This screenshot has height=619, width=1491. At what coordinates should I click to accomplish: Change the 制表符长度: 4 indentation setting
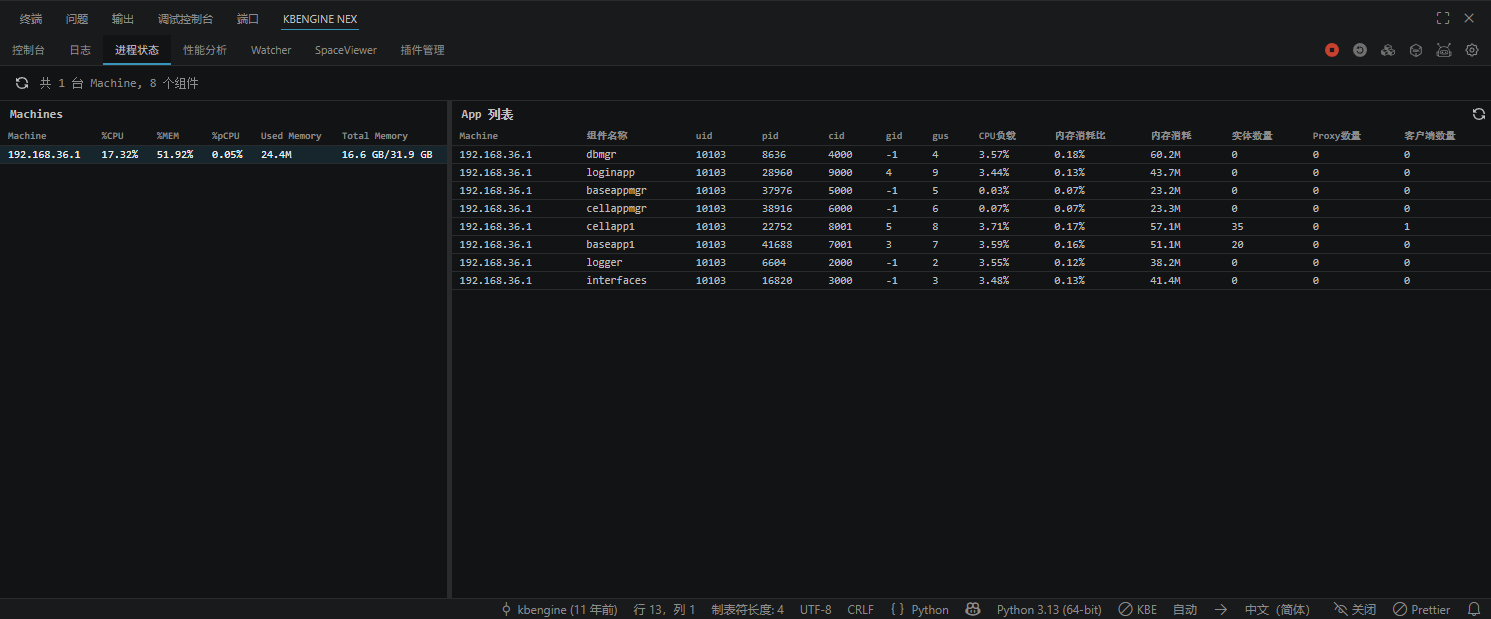[x=747, y=609]
